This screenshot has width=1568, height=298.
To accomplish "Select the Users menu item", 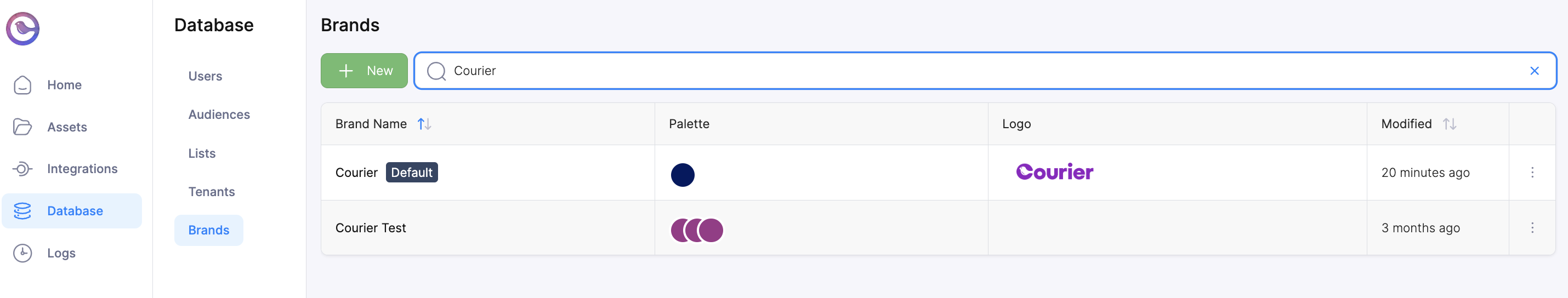I will 205,77.
